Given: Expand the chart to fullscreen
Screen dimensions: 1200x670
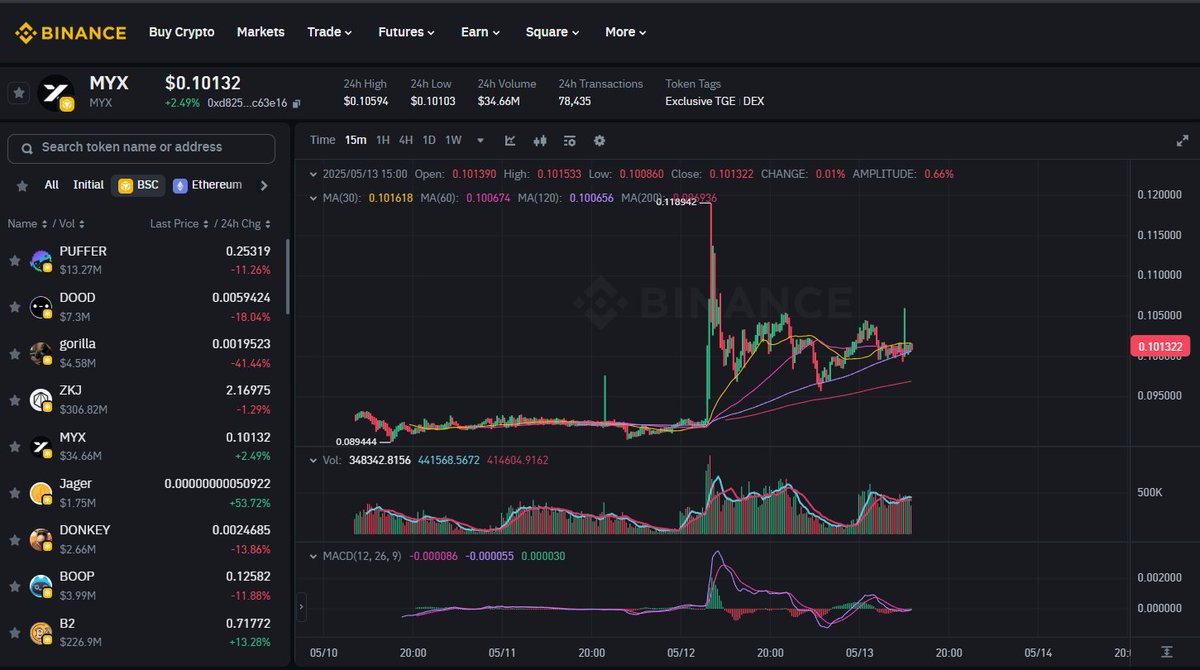Looking at the screenshot, I should pyautogui.click(x=1182, y=141).
